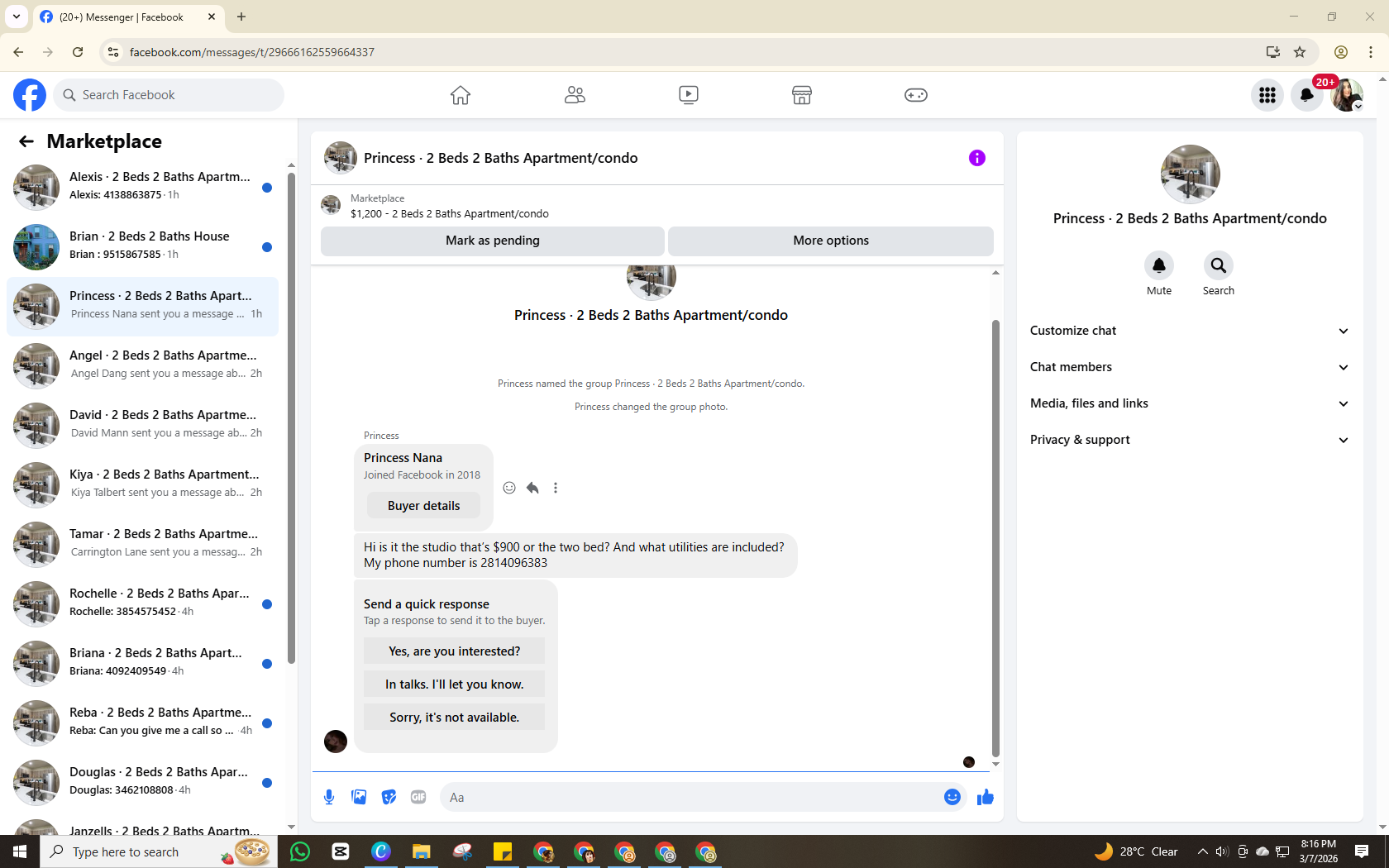Send a thumbs-up like
The height and width of the screenshot is (868, 1389).
pos(986,797)
